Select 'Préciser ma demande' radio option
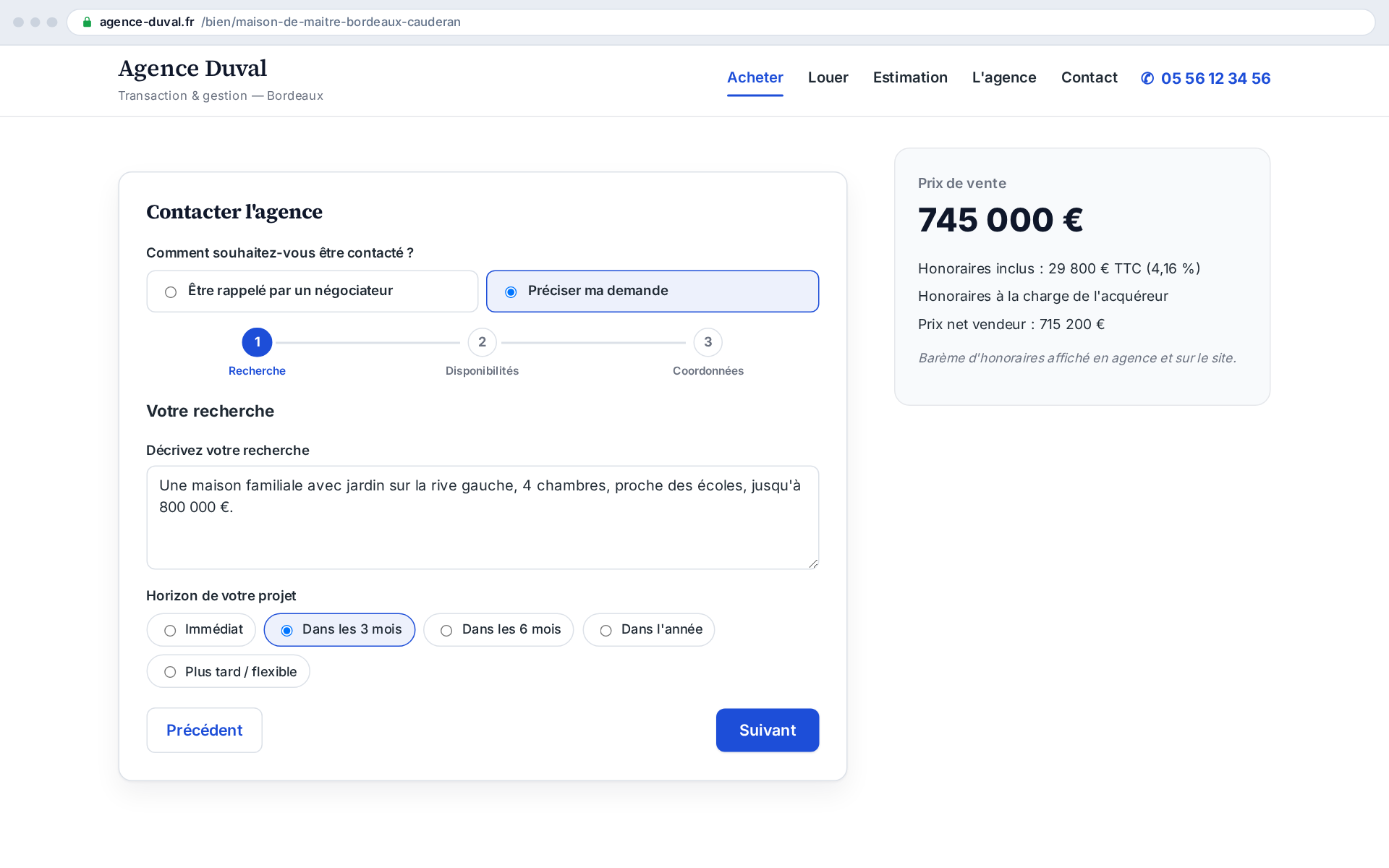 coord(653,292)
